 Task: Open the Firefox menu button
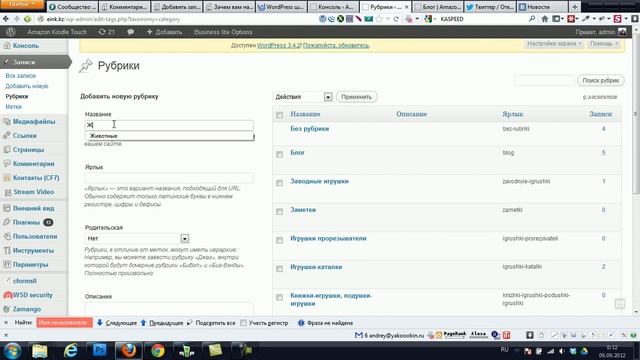[x=22, y=4]
